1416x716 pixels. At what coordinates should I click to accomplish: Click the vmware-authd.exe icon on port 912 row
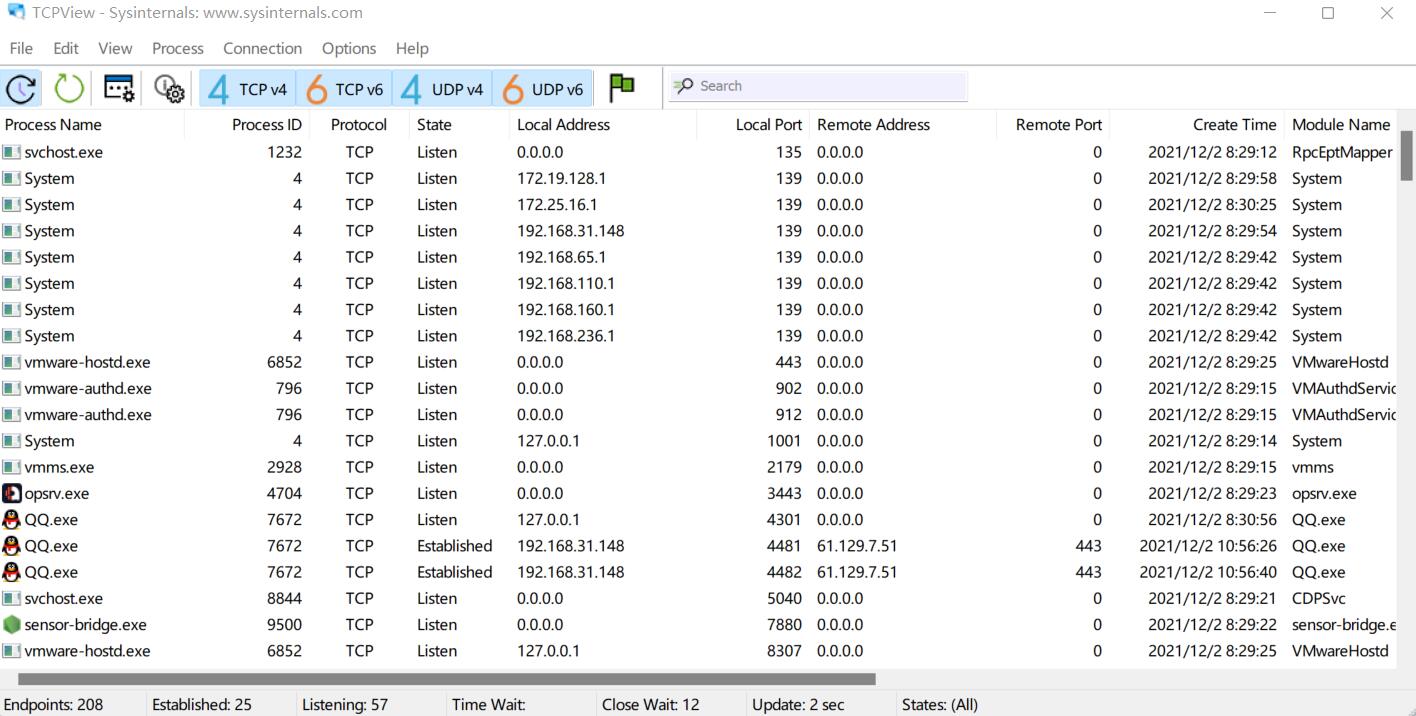tap(11, 414)
